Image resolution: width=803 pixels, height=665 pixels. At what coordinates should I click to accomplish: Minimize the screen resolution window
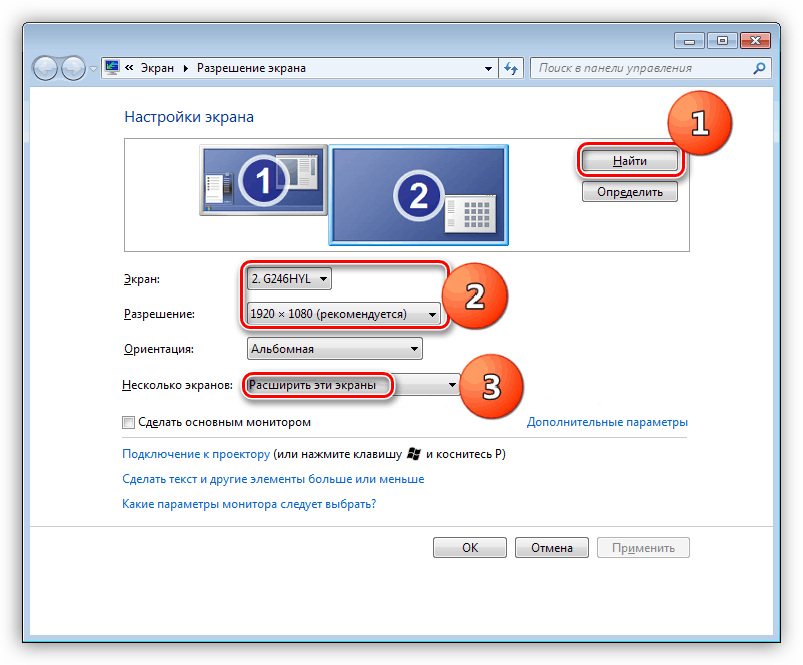(x=690, y=41)
